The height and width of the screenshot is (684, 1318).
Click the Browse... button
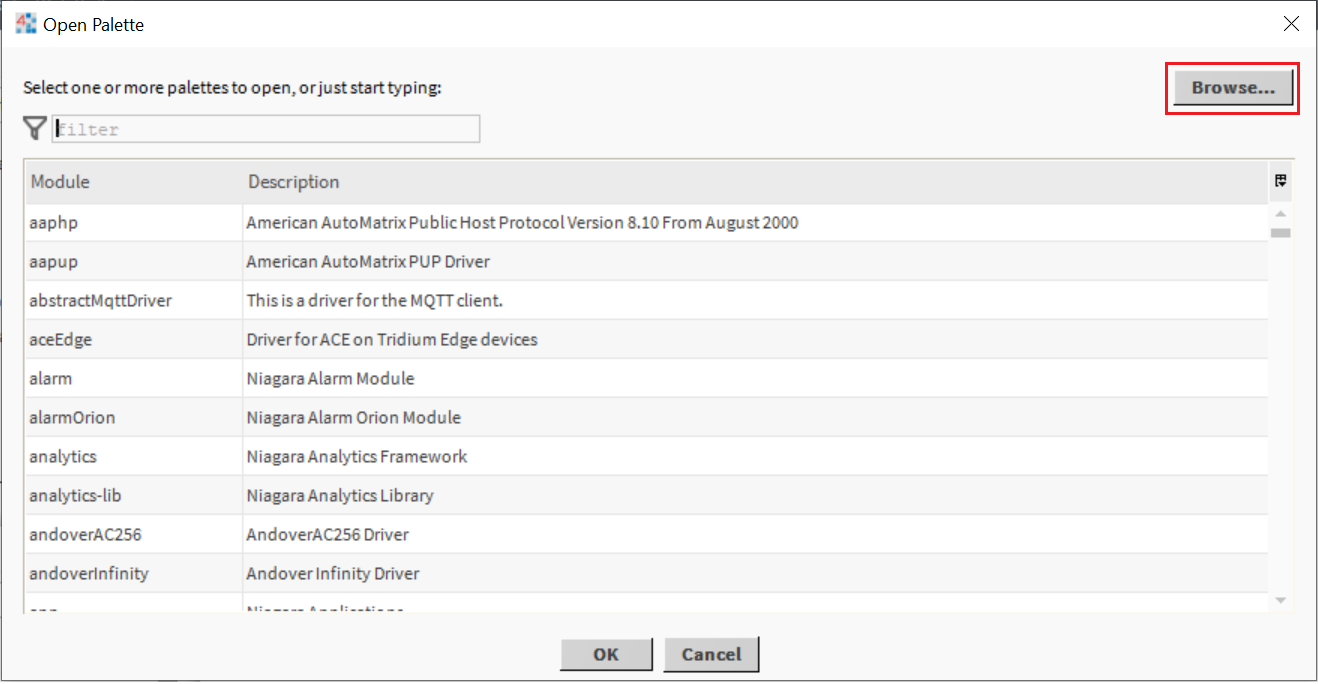[1233, 88]
